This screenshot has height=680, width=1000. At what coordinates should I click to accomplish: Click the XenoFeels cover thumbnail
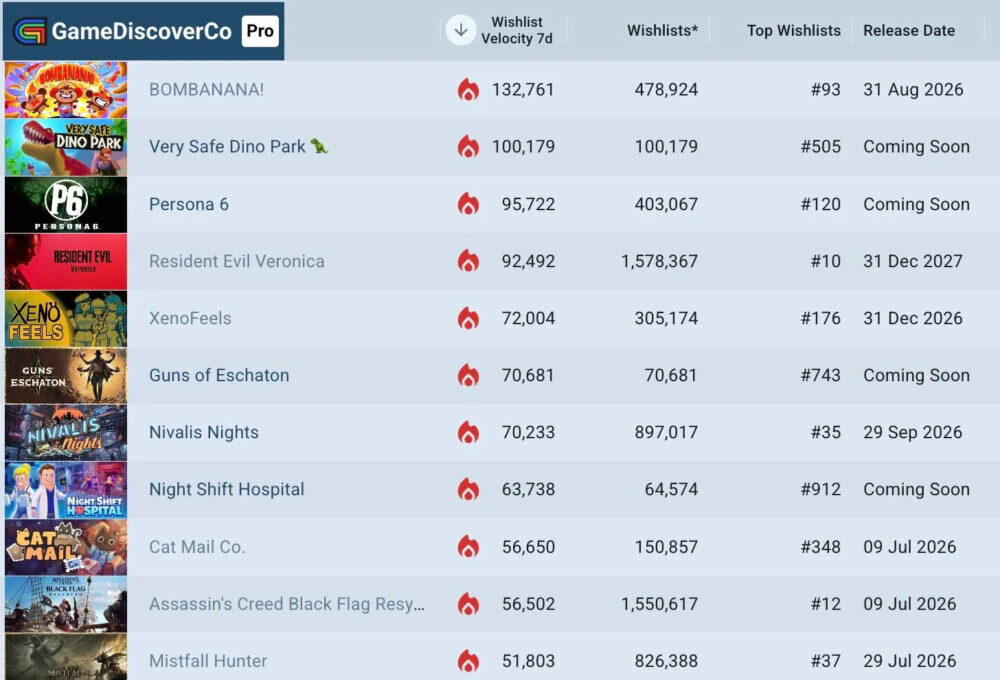click(x=66, y=318)
